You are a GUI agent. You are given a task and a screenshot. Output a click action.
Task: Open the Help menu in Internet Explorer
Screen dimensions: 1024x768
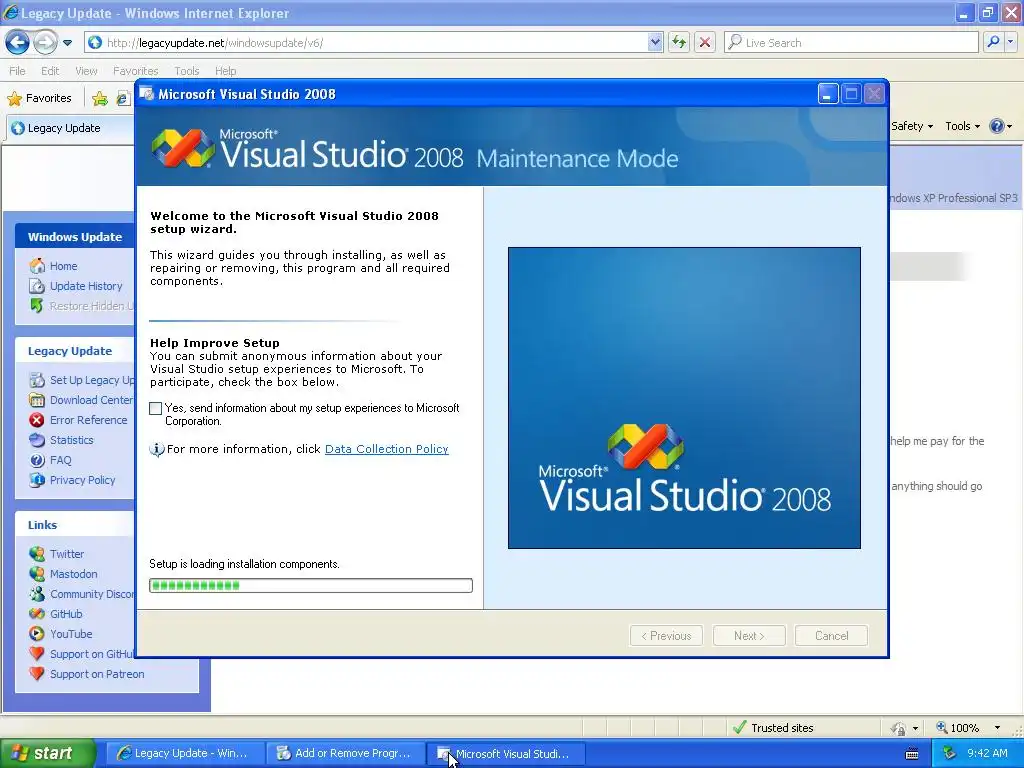225,71
